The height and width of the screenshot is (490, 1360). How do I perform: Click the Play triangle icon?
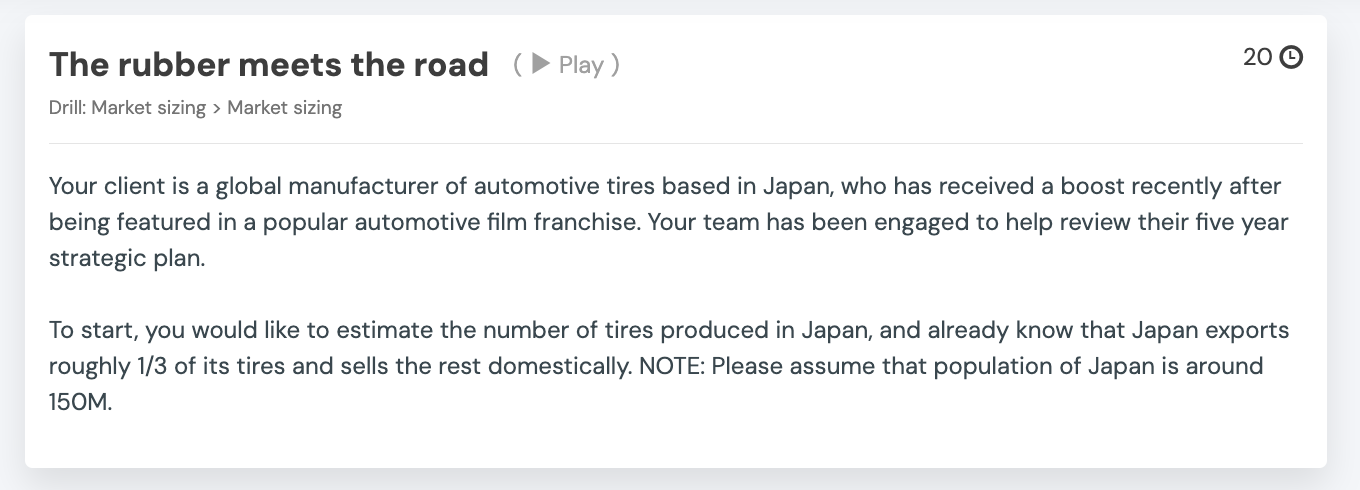pyautogui.click(x=541, y=65)
